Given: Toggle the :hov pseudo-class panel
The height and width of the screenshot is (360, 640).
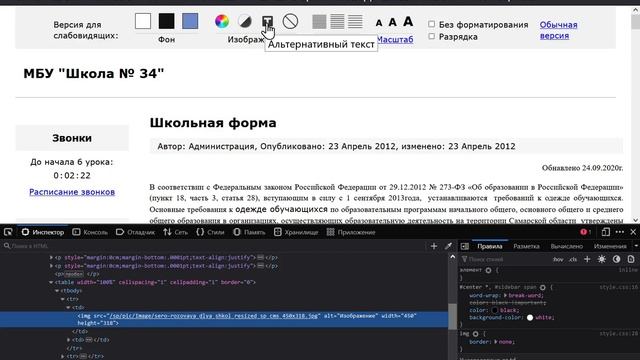Looking at the screenshot, I should [x=558, y=259].
